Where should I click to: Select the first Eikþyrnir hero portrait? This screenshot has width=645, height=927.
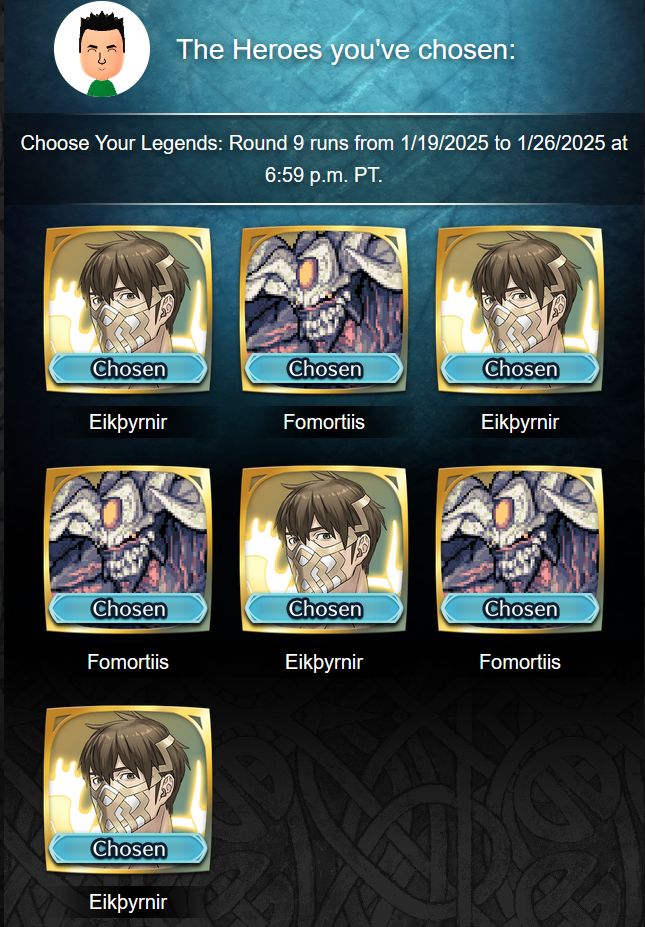pyautogui.click(x=128, y=310)
